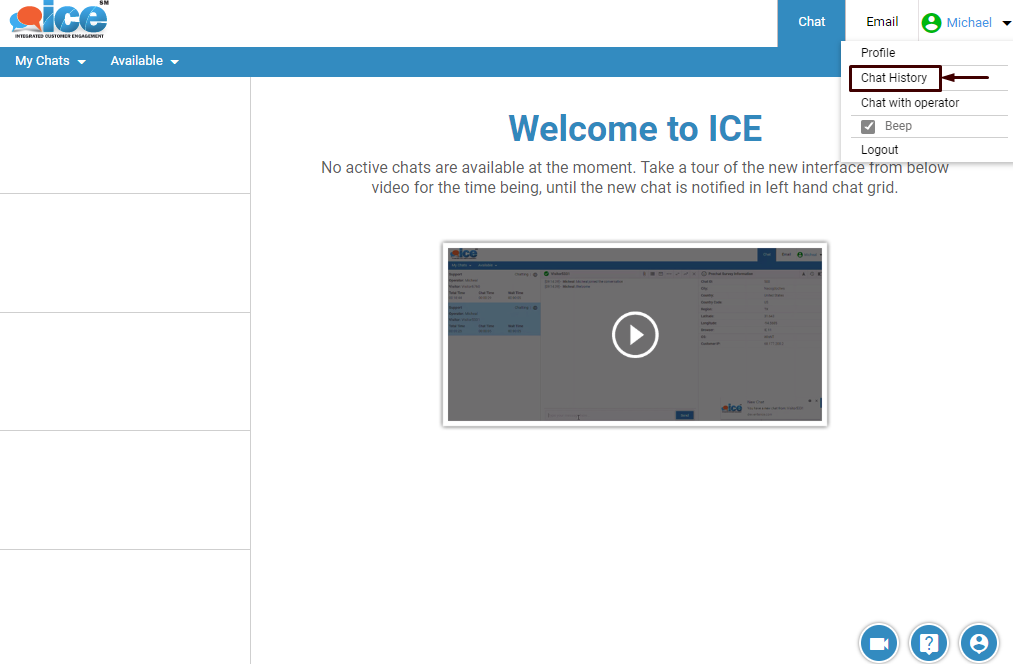Viewport: 1013px width, 664px height.
Task: Toggle the Beep checkbox
Action: pos(868,127)
